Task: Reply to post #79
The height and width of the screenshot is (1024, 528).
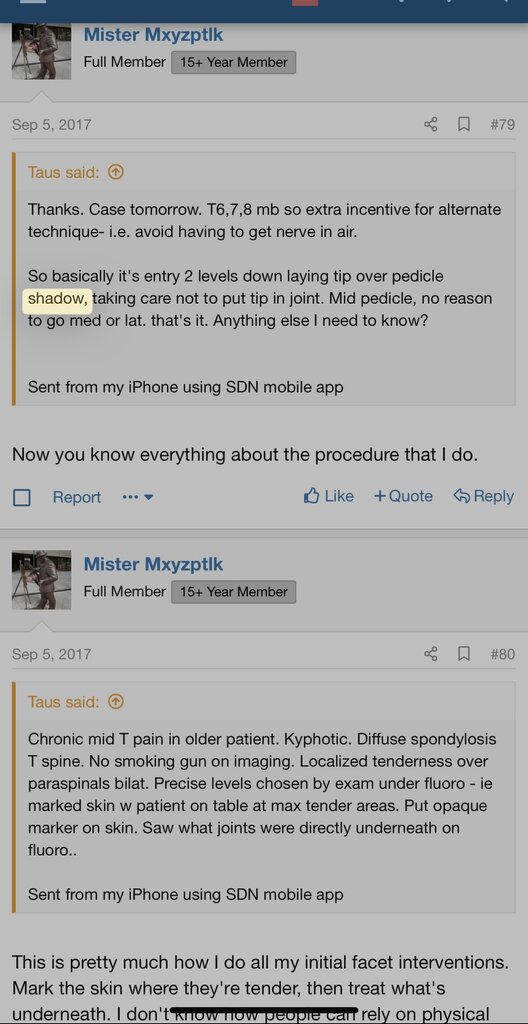Action: click(484, 496)
